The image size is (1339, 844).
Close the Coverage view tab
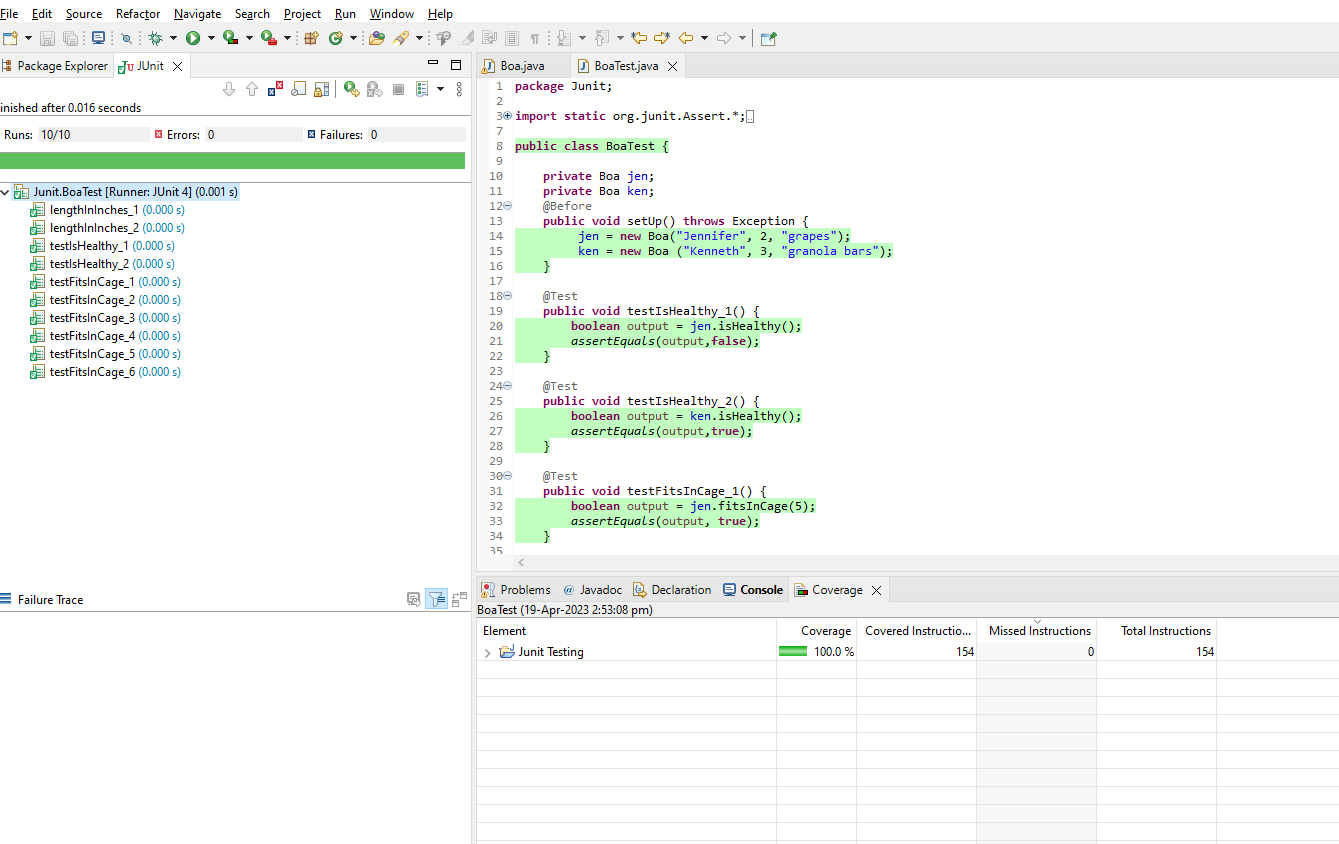(877, 591)
